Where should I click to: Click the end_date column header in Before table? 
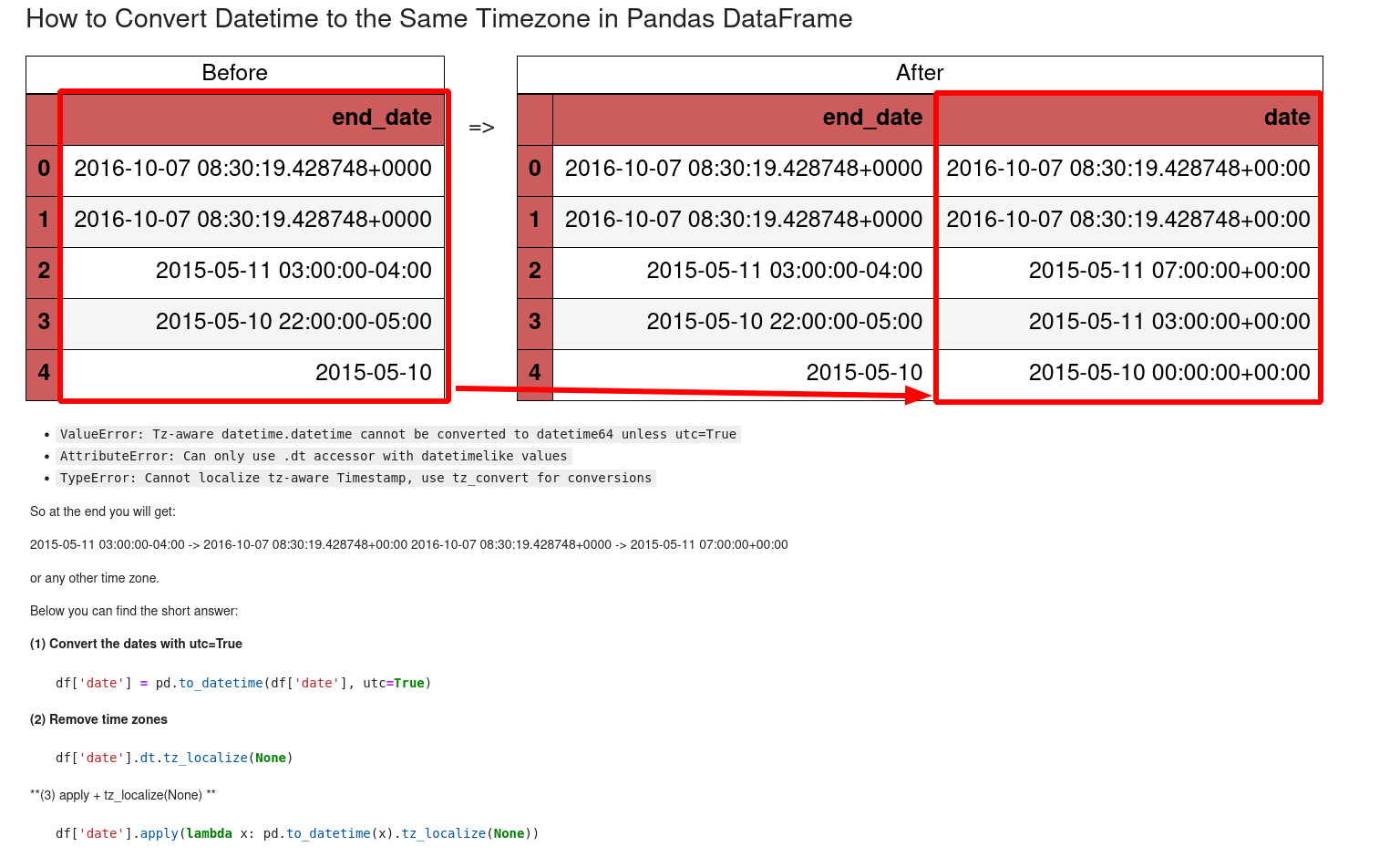(382, 118)
